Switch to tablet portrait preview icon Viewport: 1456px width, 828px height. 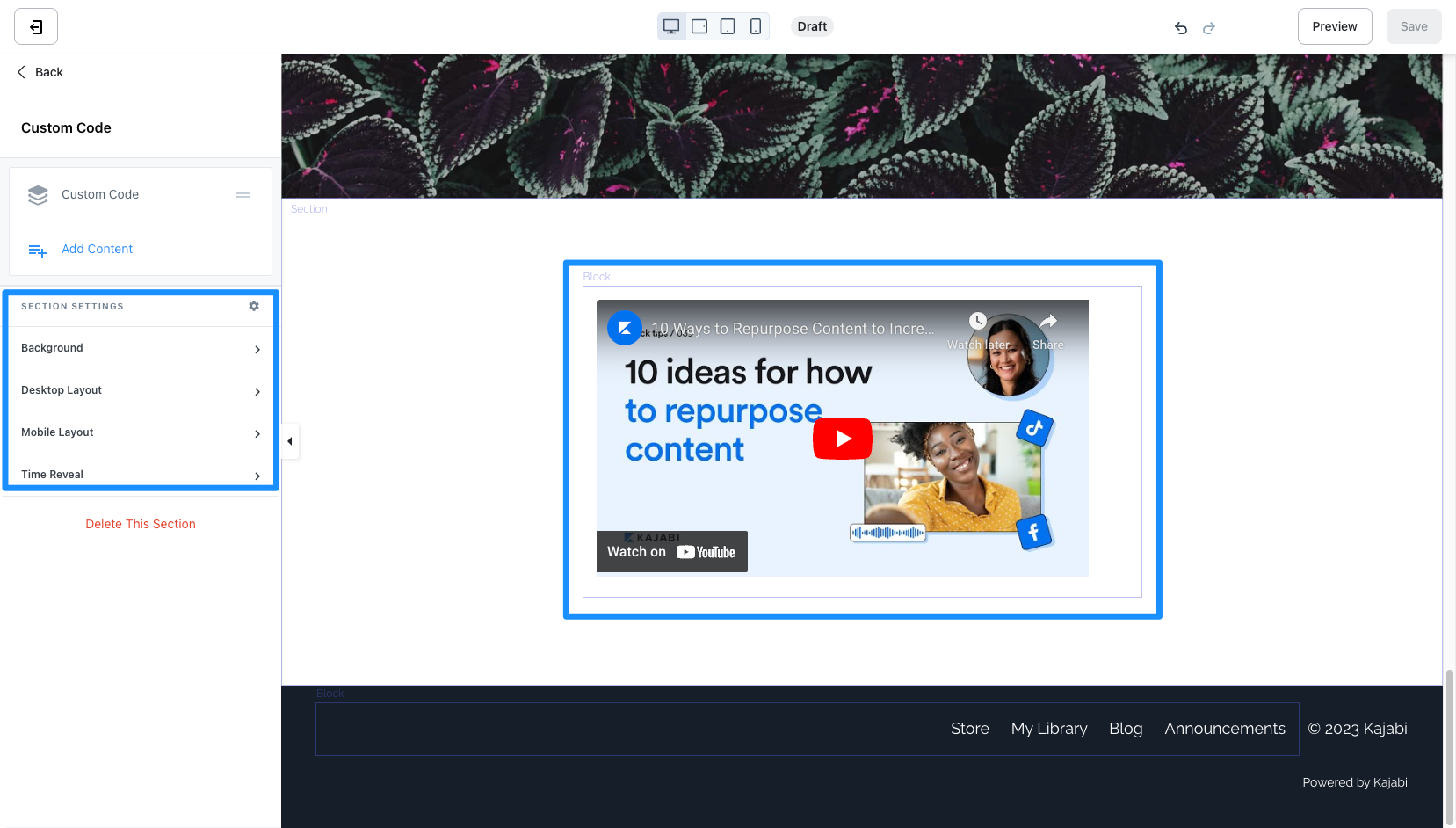tap(728, 26)
